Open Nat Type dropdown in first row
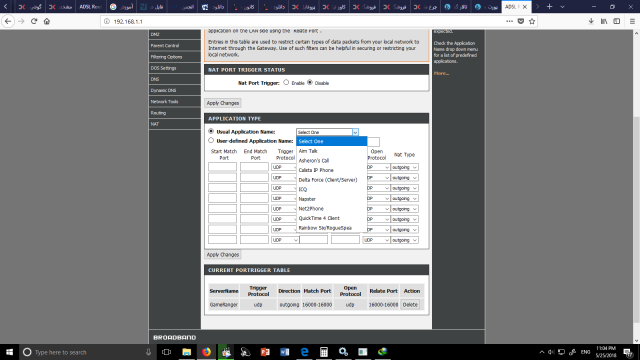 tap(404, 167)
